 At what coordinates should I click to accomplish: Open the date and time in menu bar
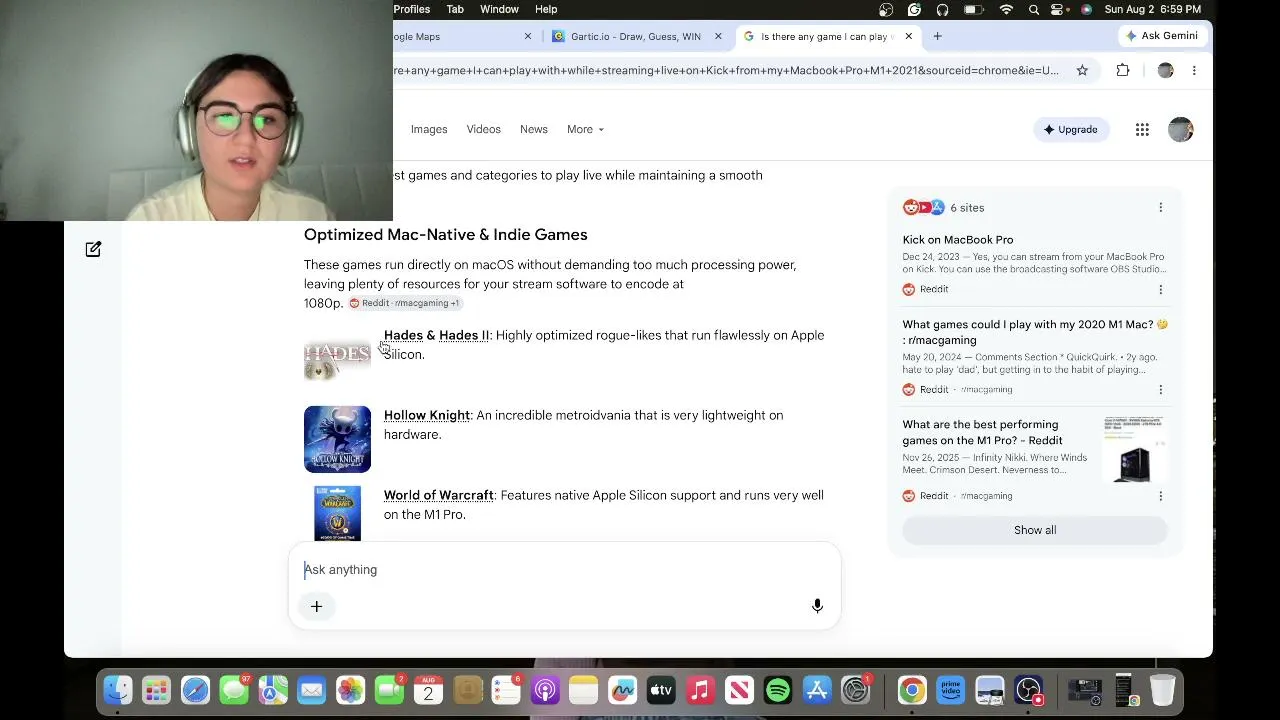tap(1152, 9)
